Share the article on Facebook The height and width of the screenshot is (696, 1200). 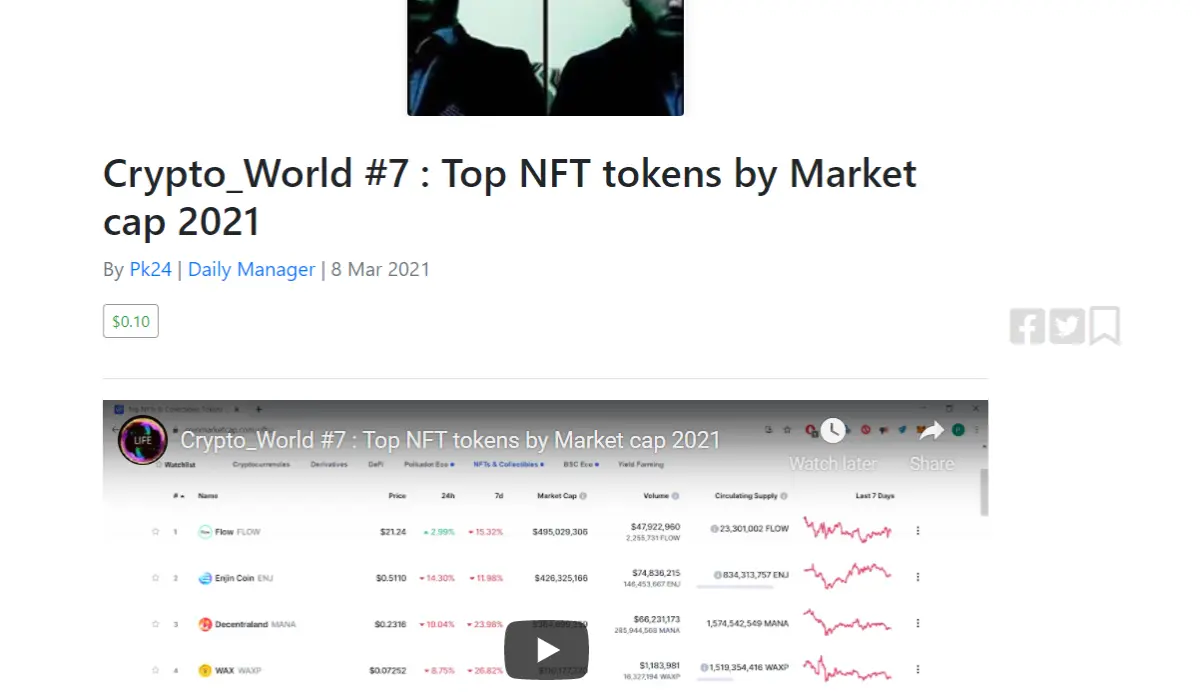(1027, 327)
